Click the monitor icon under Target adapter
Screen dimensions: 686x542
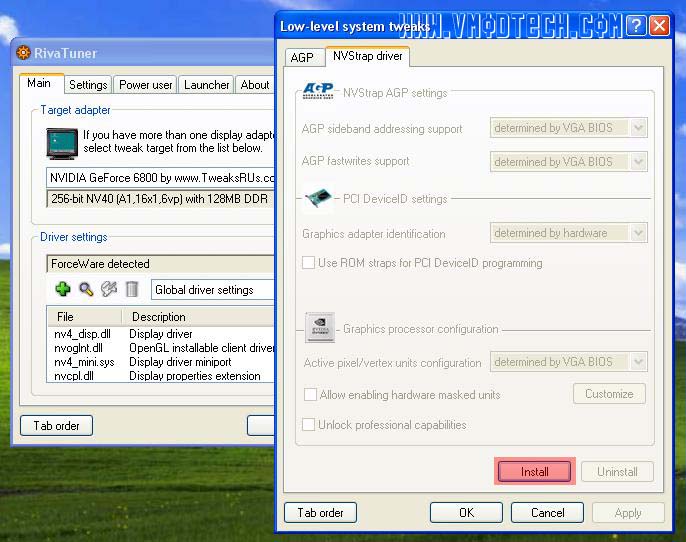62,143
